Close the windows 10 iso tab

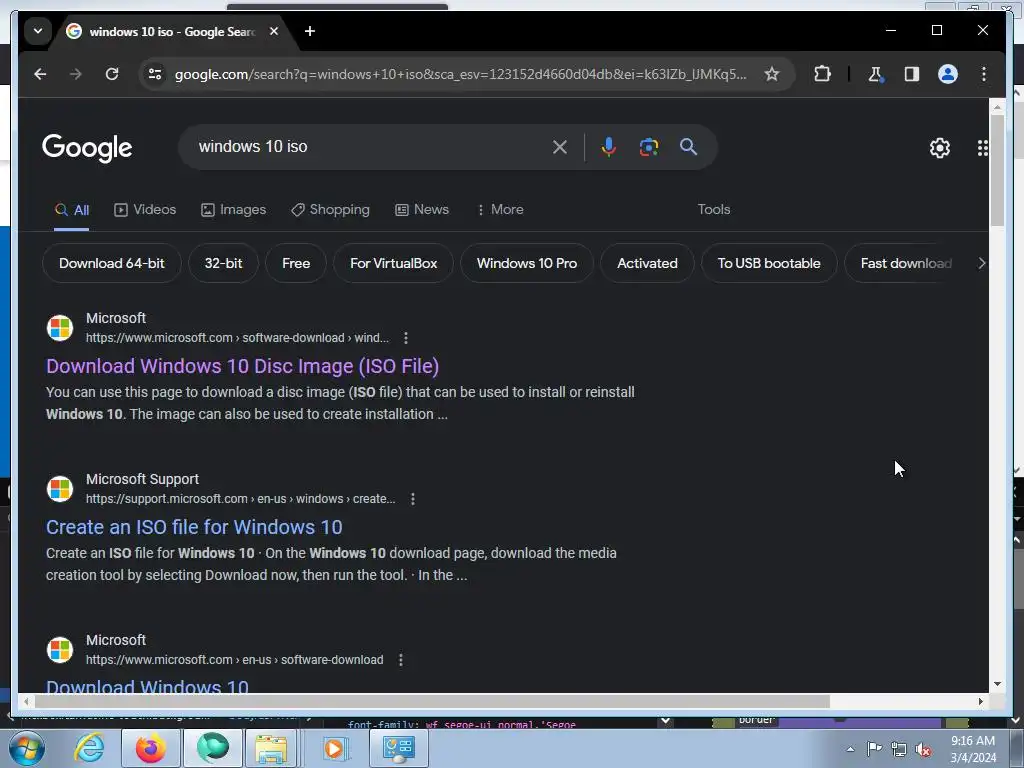tap(274, 31)
